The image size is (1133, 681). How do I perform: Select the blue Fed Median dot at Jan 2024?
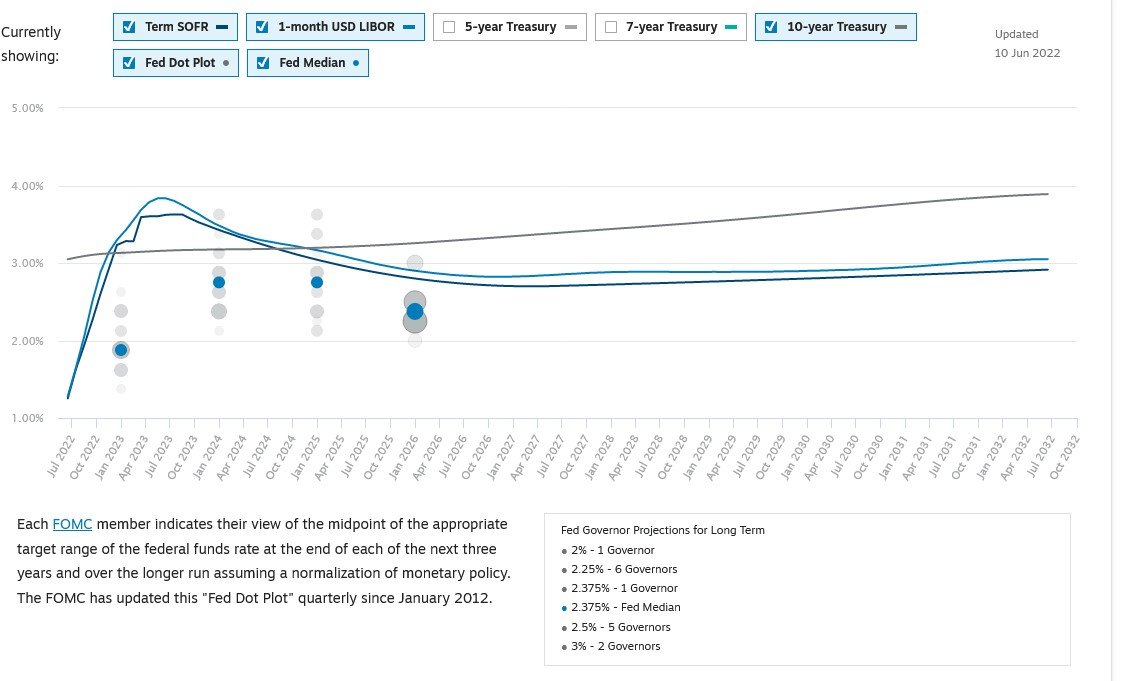click(x=219, y=283)
